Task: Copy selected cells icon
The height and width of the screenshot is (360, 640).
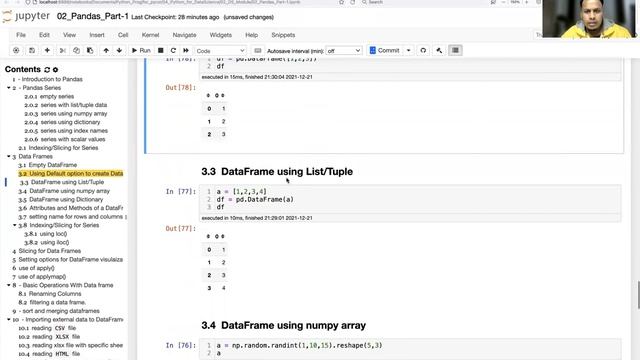Action: (76, 51)
